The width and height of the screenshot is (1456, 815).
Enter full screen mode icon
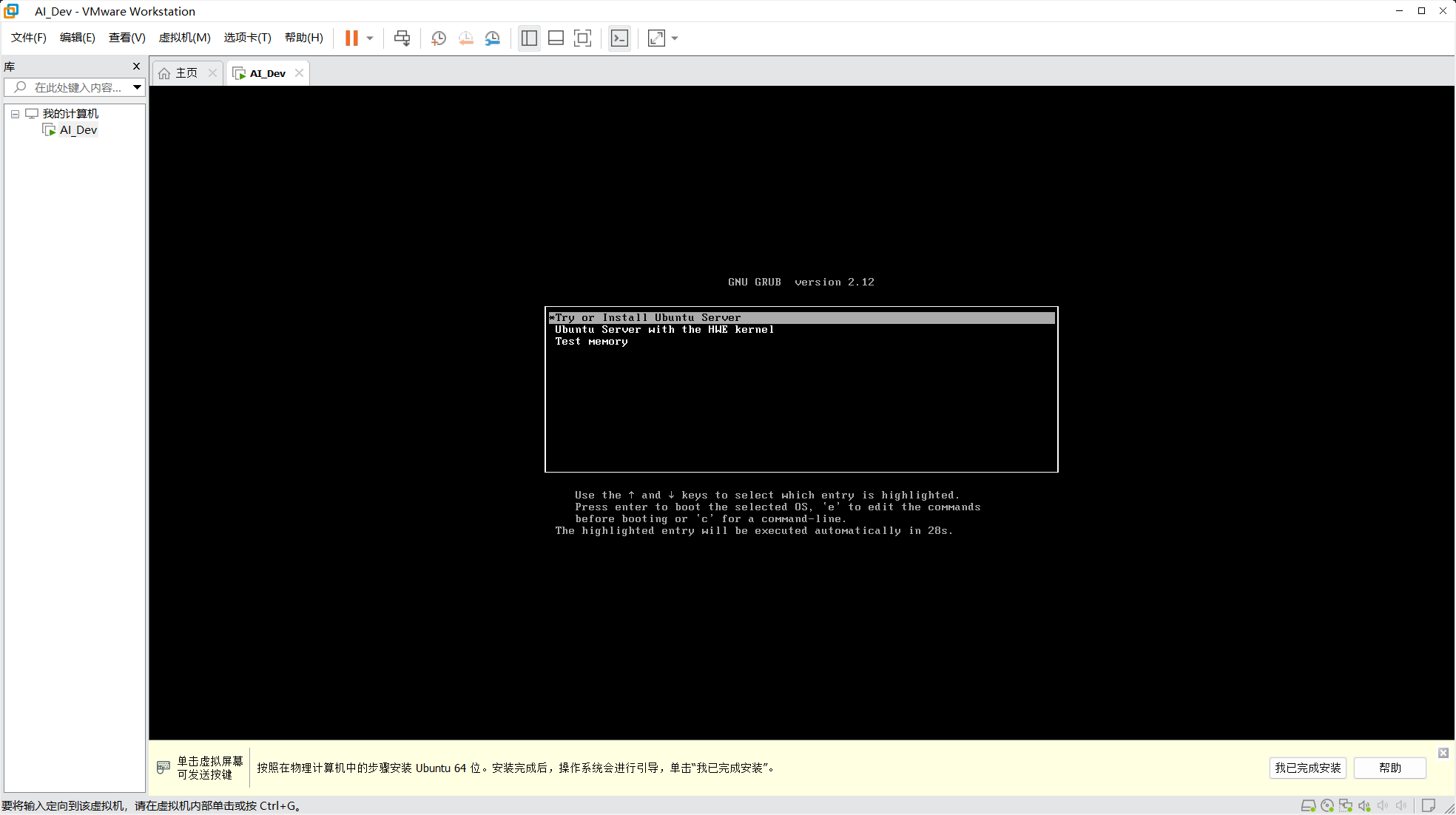point(582,38)
